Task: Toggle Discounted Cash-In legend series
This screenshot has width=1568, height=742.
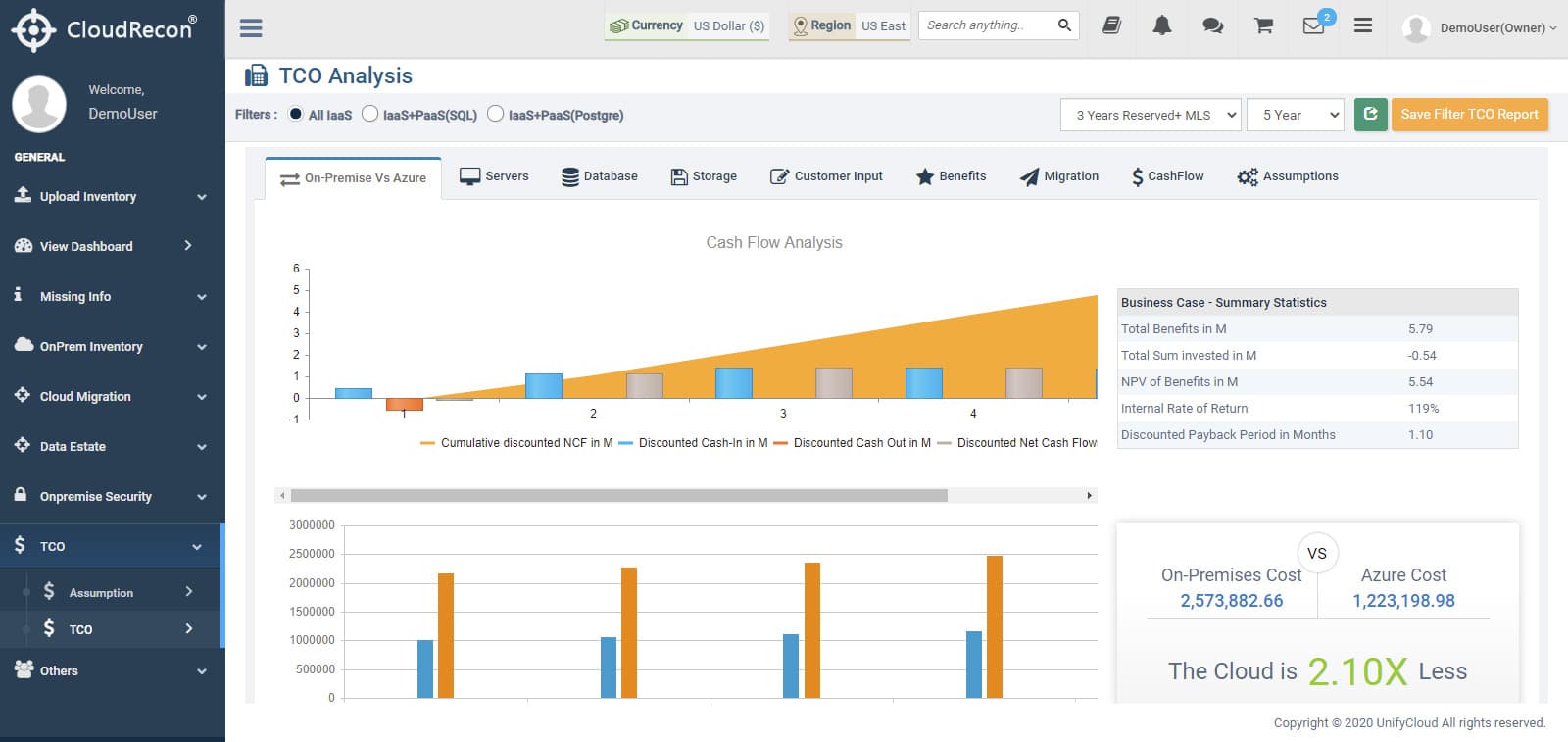Action: (694, 443)
